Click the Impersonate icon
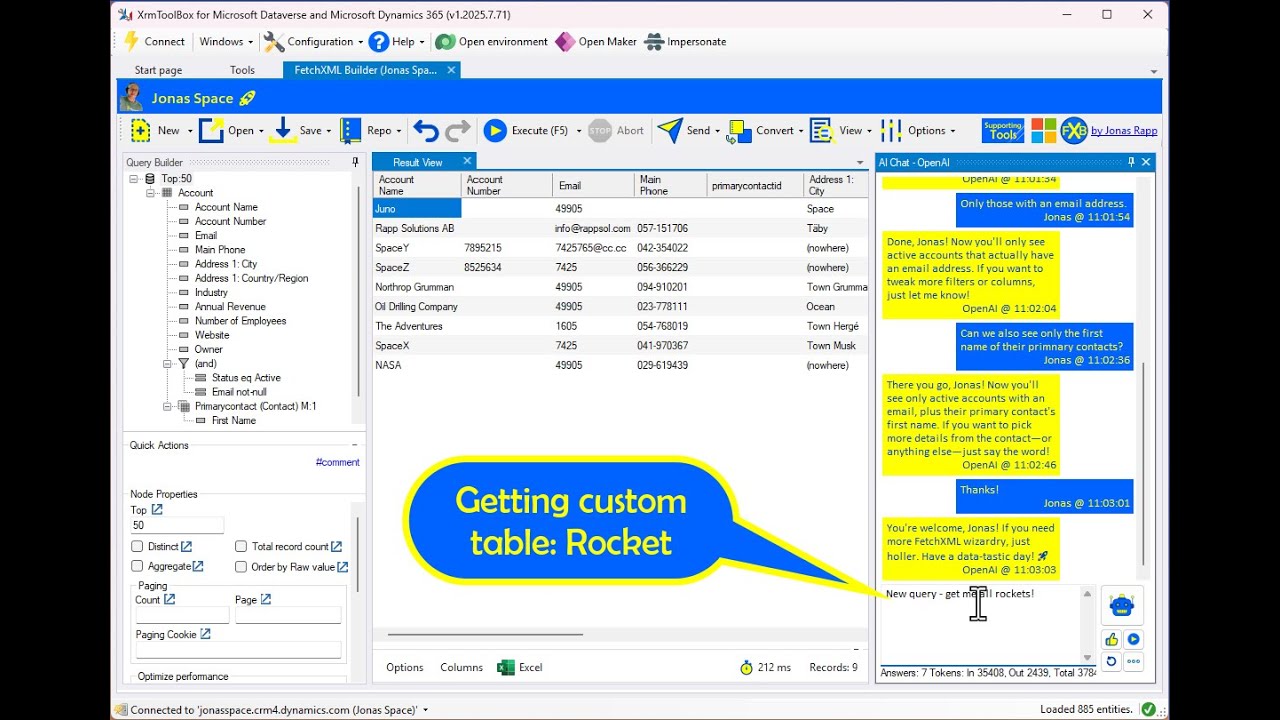The width and height of the screenshot is (1280, 720). click(654, 41)
